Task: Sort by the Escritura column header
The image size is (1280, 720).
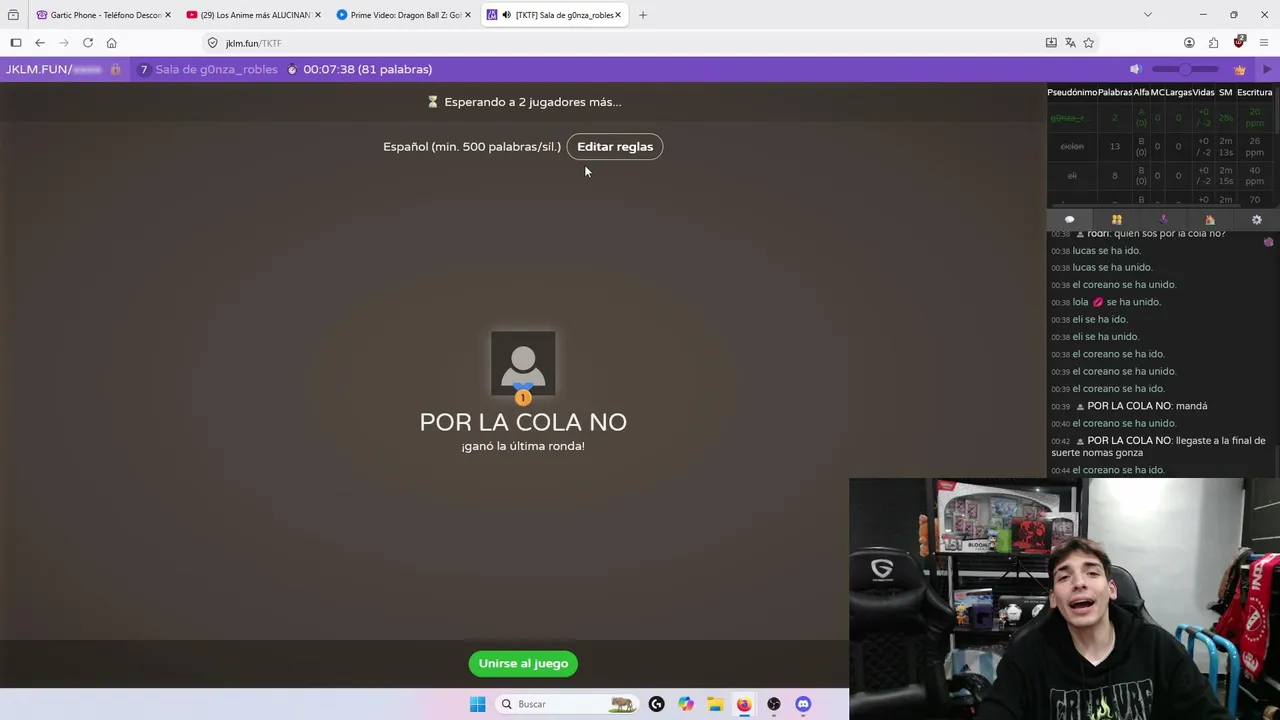Action: pos(1255,92)
